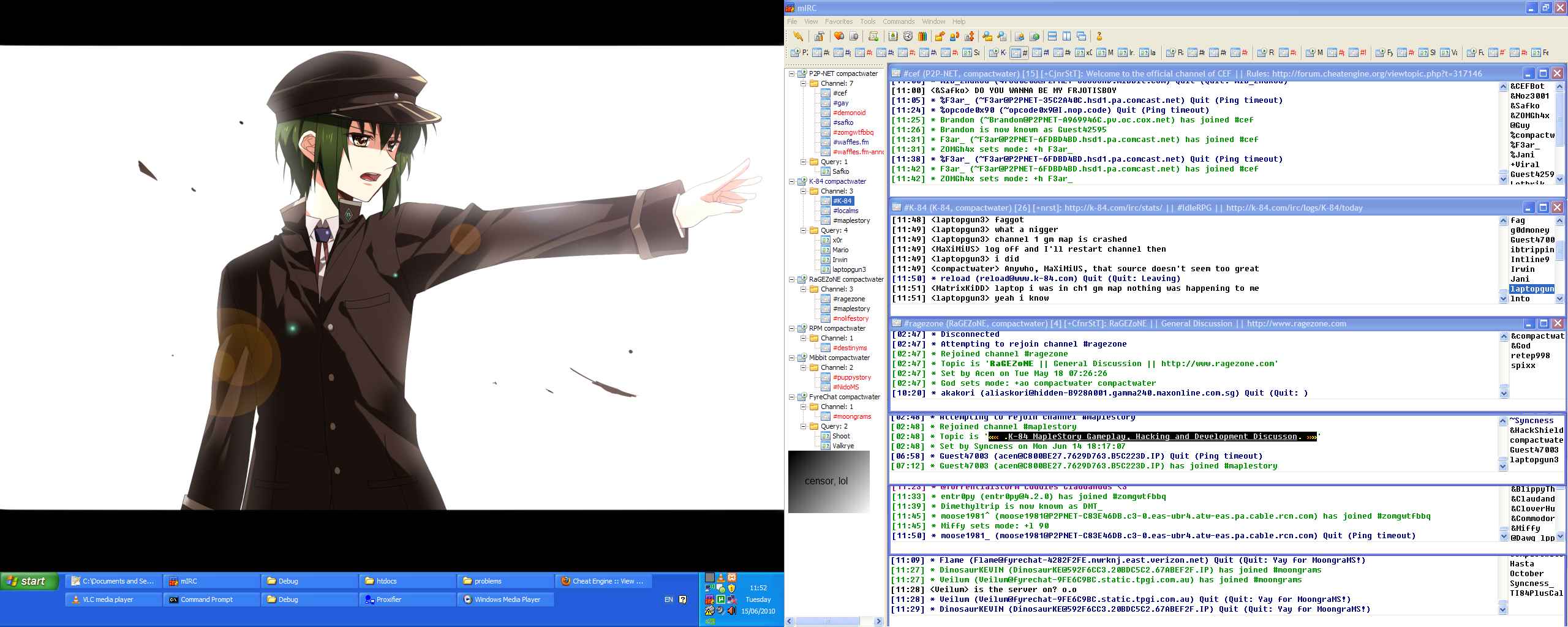Click the Connect lightning bolt icon
Image resolution: width=1568 pixels, height=627 pixels.
798,37
